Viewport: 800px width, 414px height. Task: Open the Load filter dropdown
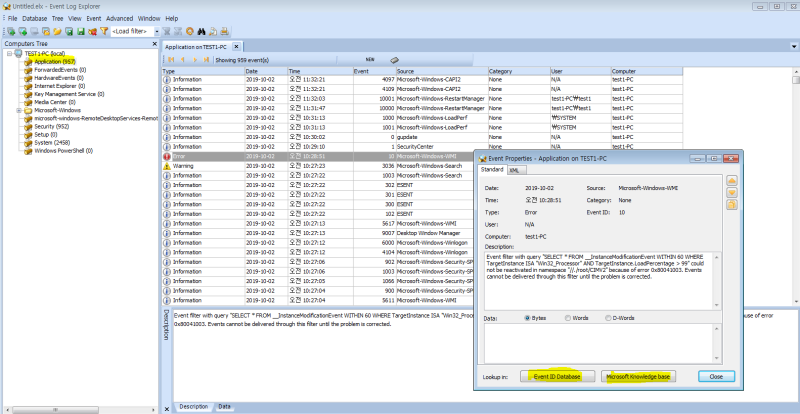[x=157, y=32]
